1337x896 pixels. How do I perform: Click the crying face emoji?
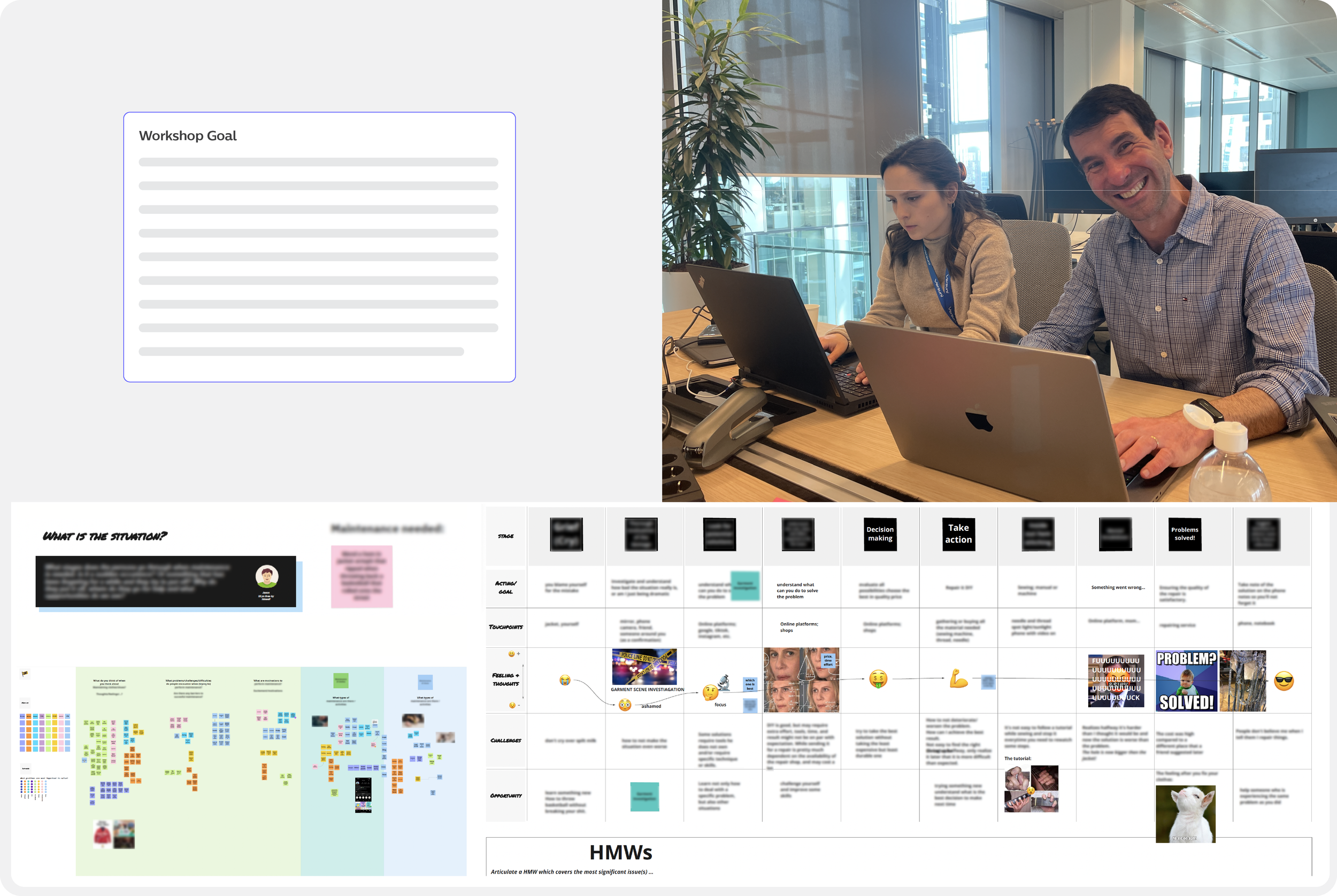pyautogui.click(x=565, y=680)
